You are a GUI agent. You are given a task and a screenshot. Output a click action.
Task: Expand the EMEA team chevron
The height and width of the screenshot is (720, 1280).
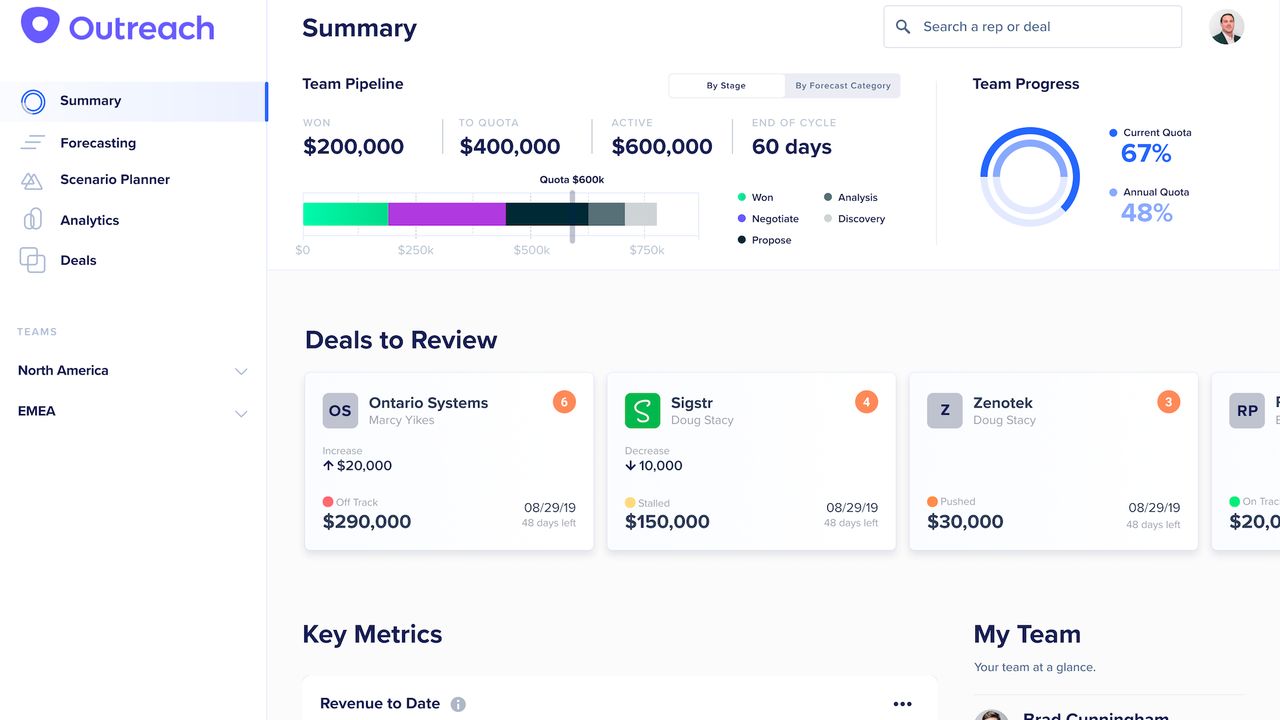[x=240, y=413]
